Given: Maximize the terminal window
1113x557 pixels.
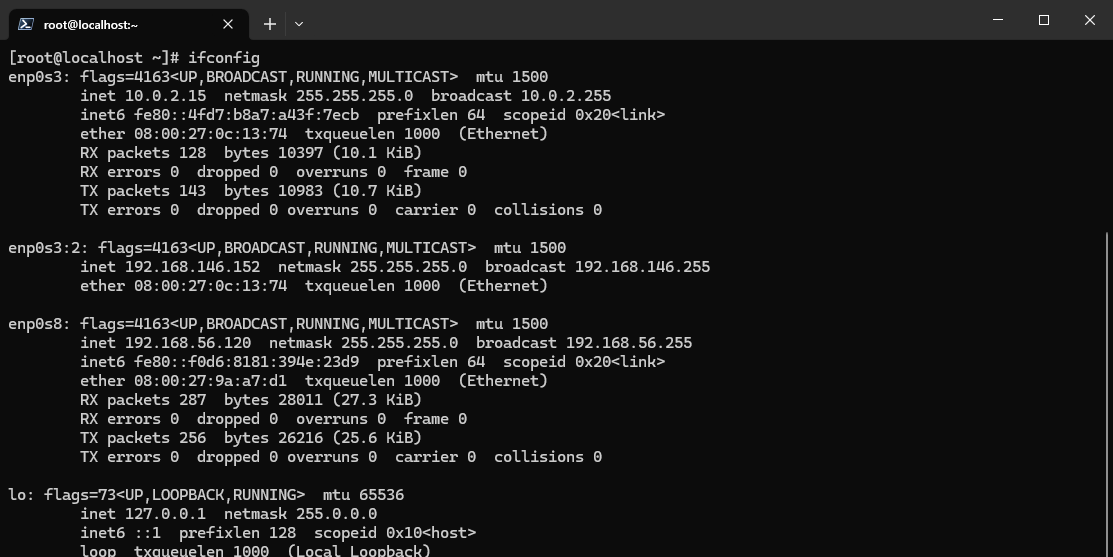Looking at the screenshot, I should point(1043,20).
